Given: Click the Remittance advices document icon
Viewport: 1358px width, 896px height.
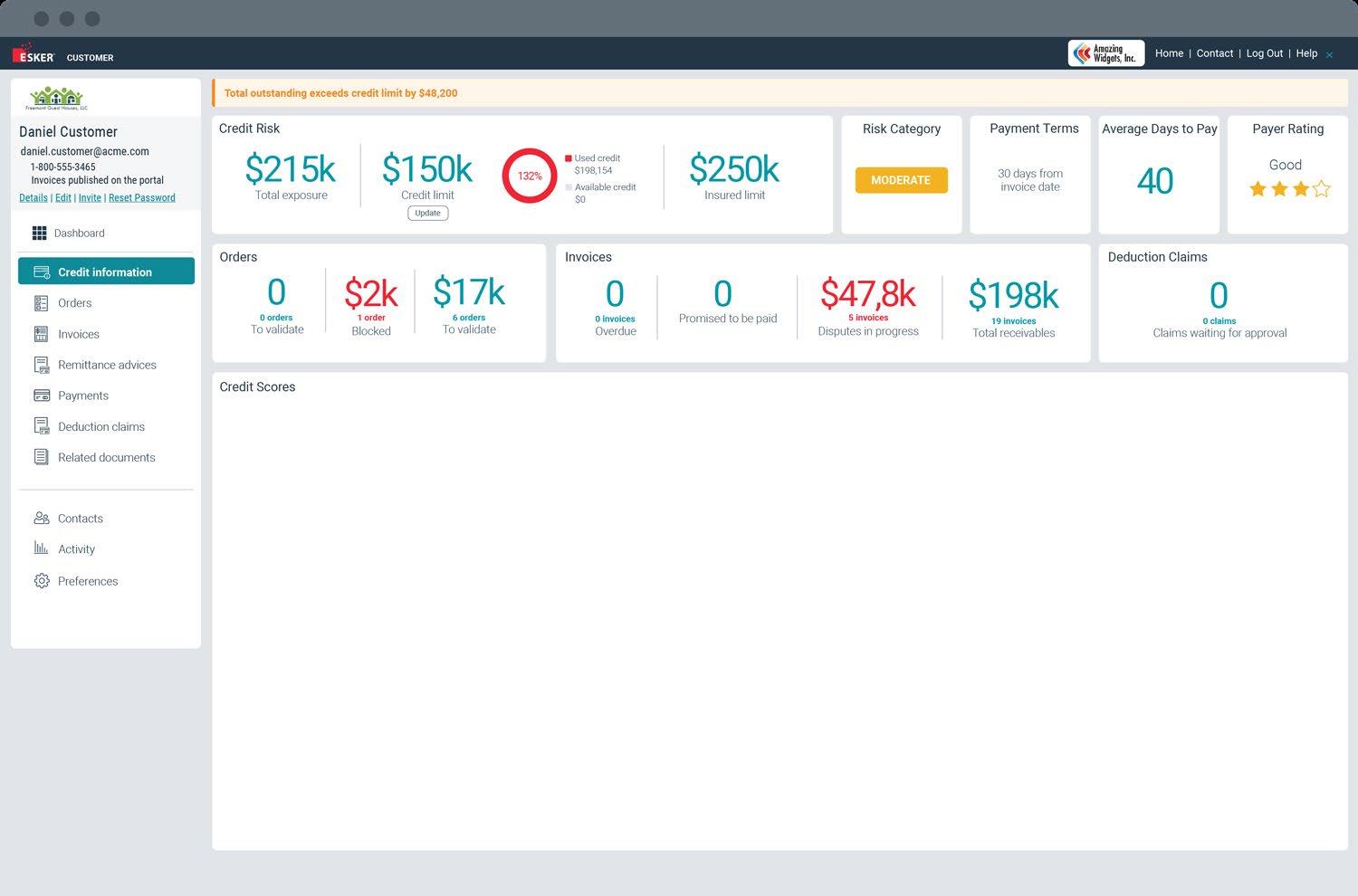Looking at the screenshot, I should coord(41,365).
